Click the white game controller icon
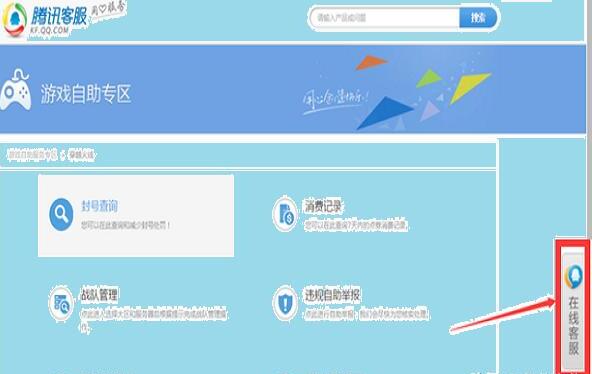The height and width of the screenshot is (374, 592). click(x=15, y=90)
